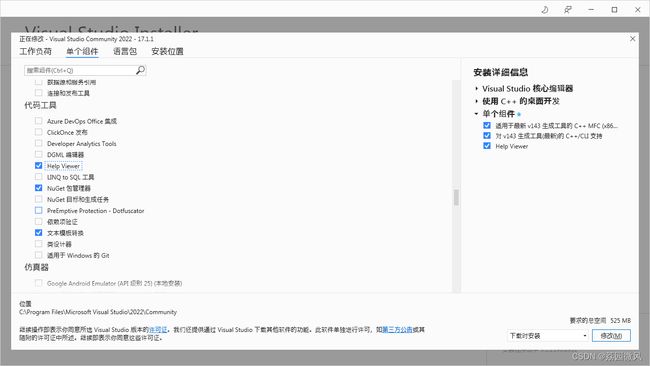Tick the ClickOnce 发布 checkbox
Screen dimensions: 650x366
[39, 132]
